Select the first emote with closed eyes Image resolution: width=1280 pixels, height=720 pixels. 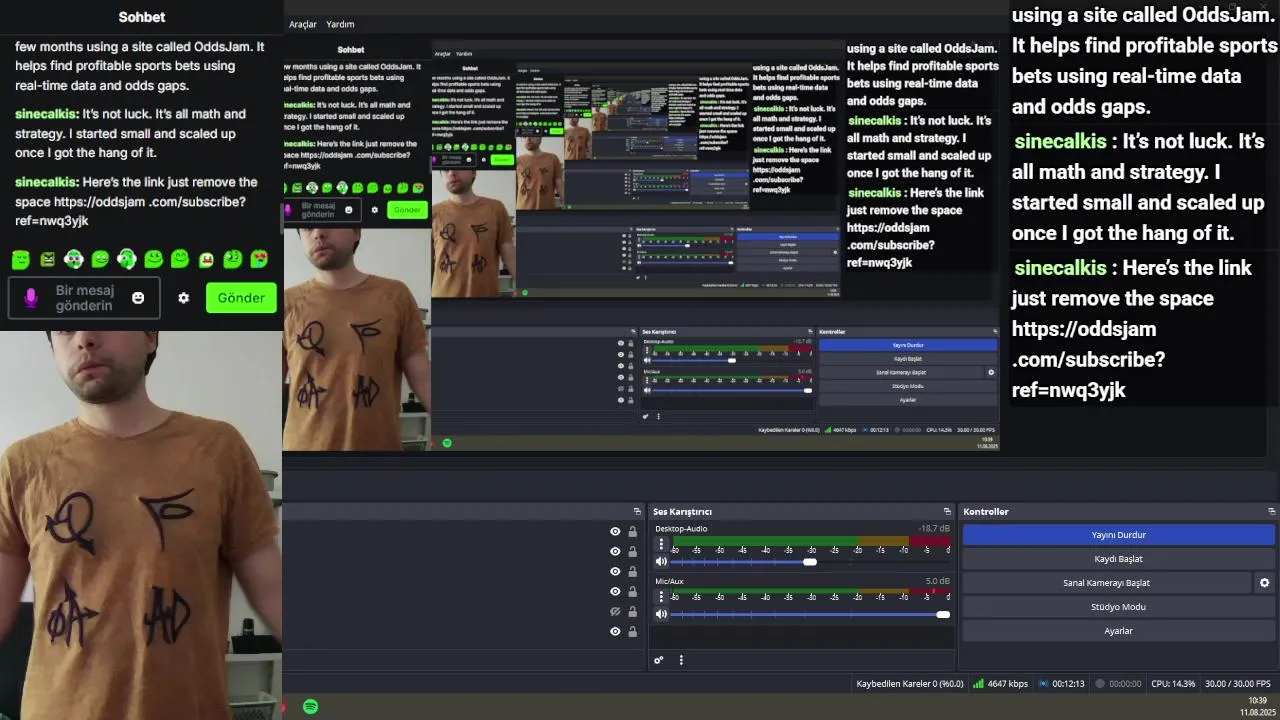point(21,259)
